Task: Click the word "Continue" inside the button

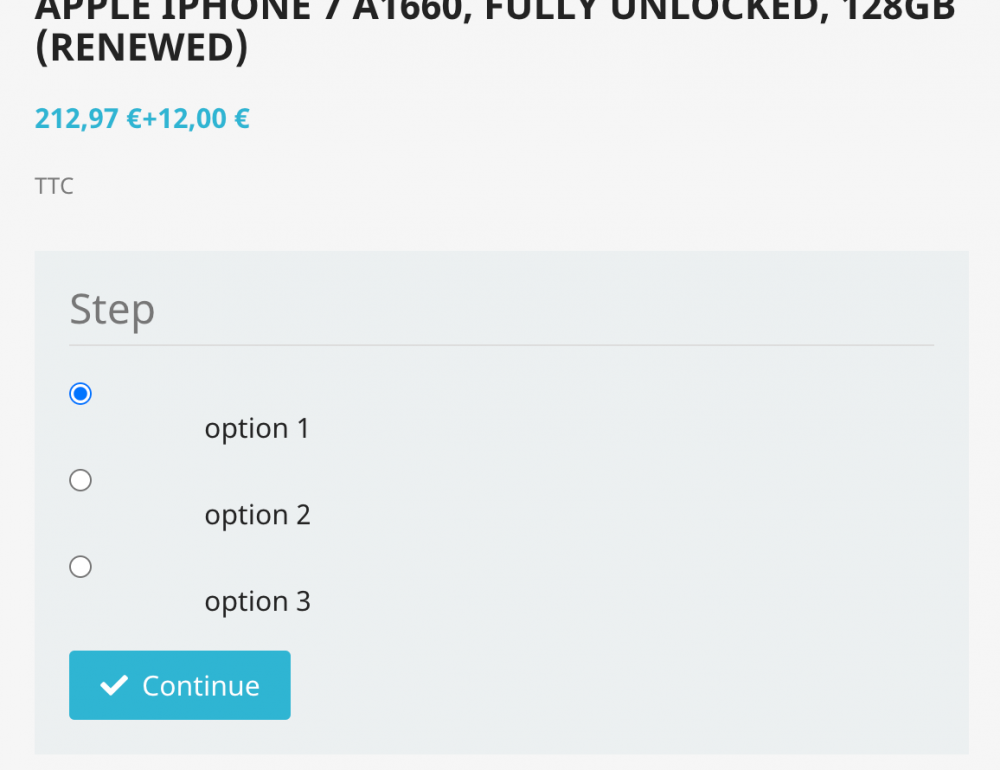Action: [x=201, y=686]
